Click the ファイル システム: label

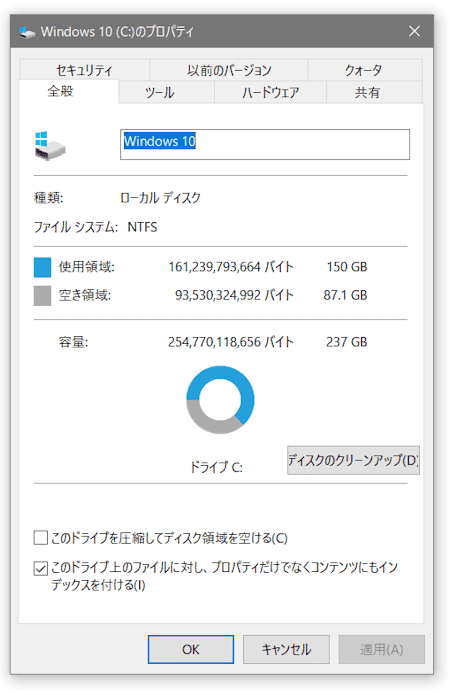coord(76,227)
